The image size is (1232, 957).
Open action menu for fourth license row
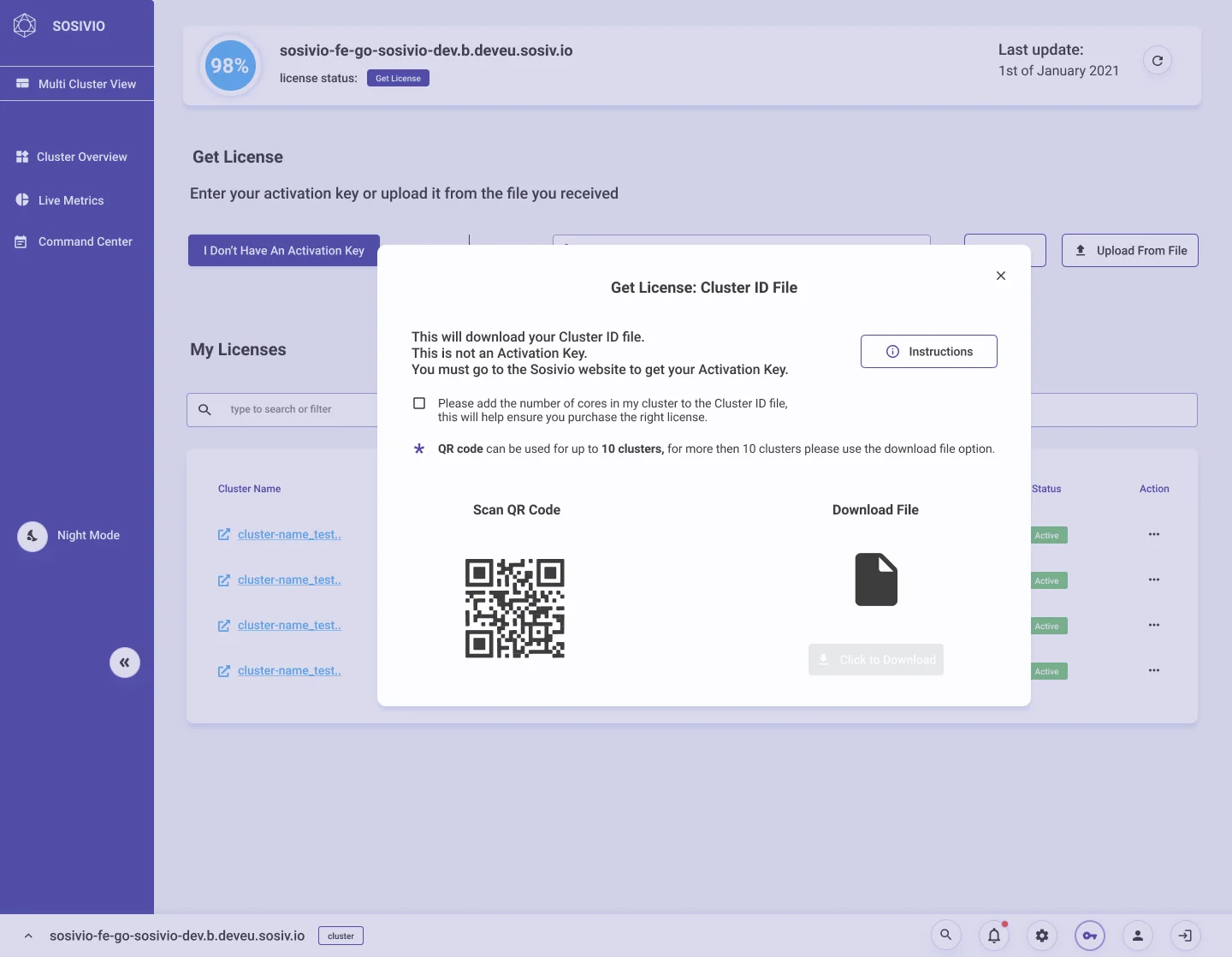pyautogui.click(x=1154, y=670)
